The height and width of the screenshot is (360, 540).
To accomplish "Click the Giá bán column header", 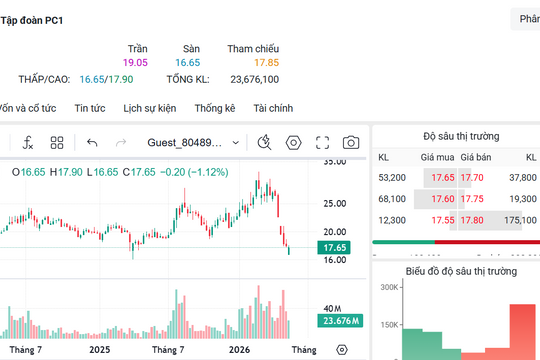I will coord(476,157).
